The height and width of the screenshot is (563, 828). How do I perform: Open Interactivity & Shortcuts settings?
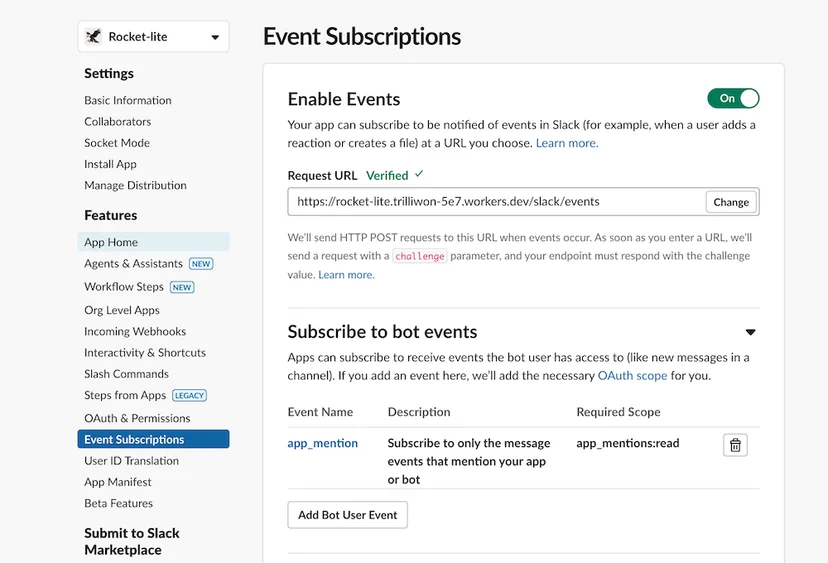145,352
